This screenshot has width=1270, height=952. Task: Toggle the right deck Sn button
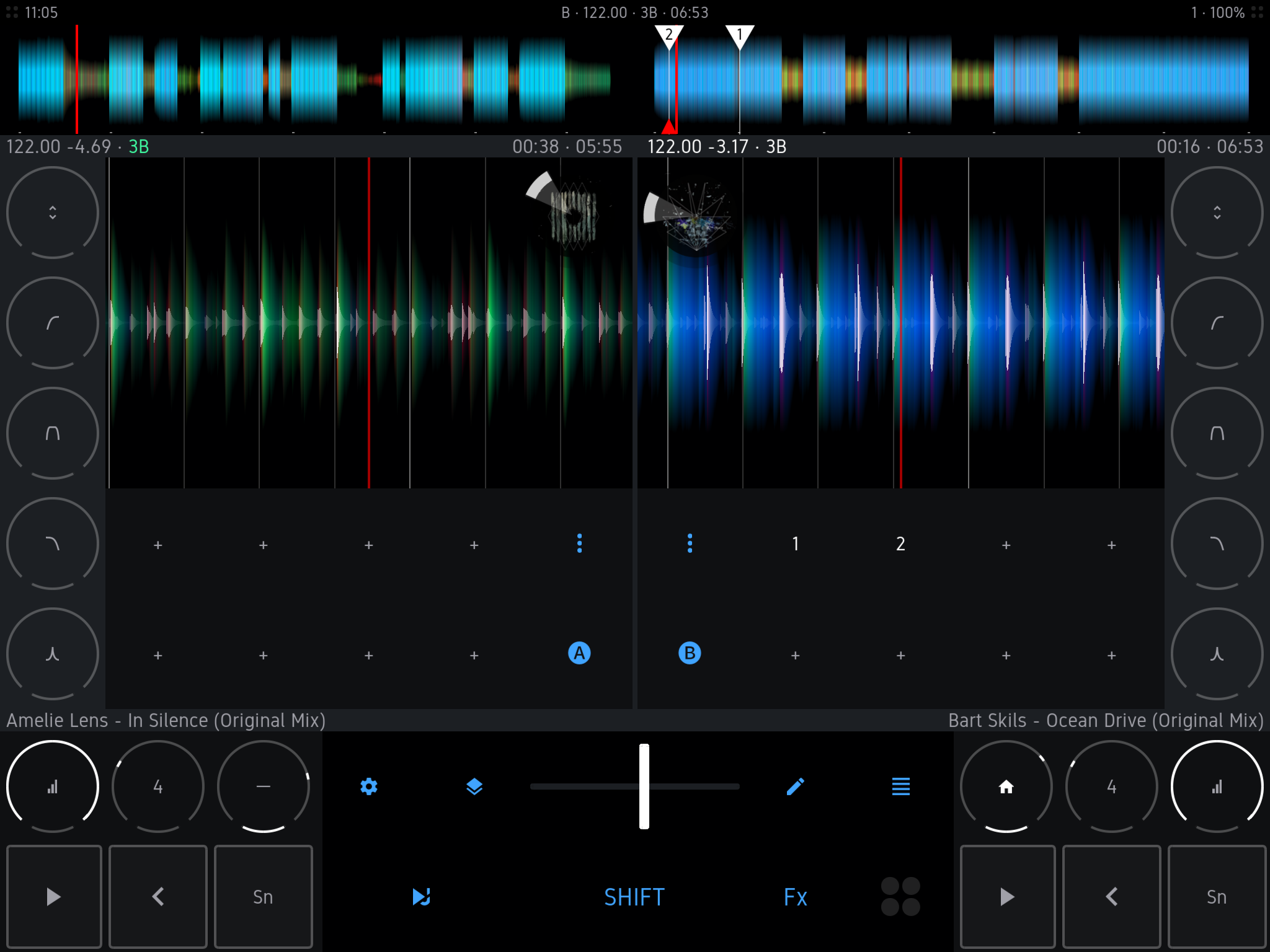coord(1216,896)
